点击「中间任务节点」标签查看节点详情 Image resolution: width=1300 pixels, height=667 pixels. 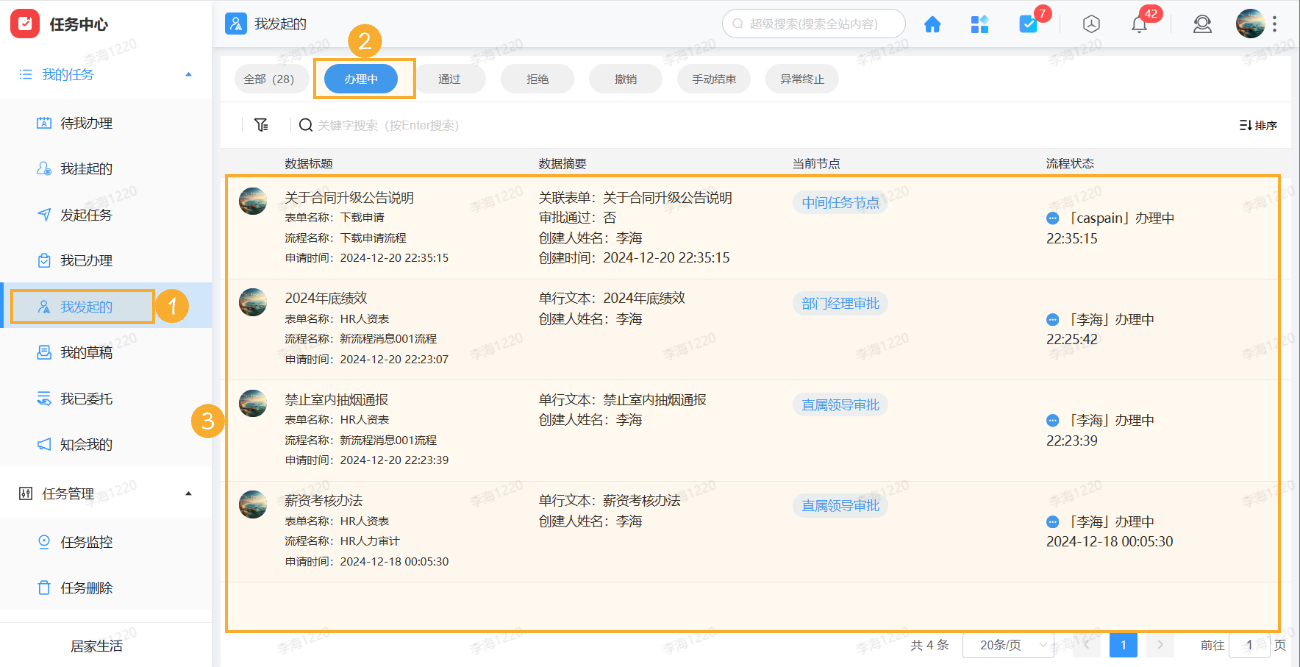[x=840, y=202]
